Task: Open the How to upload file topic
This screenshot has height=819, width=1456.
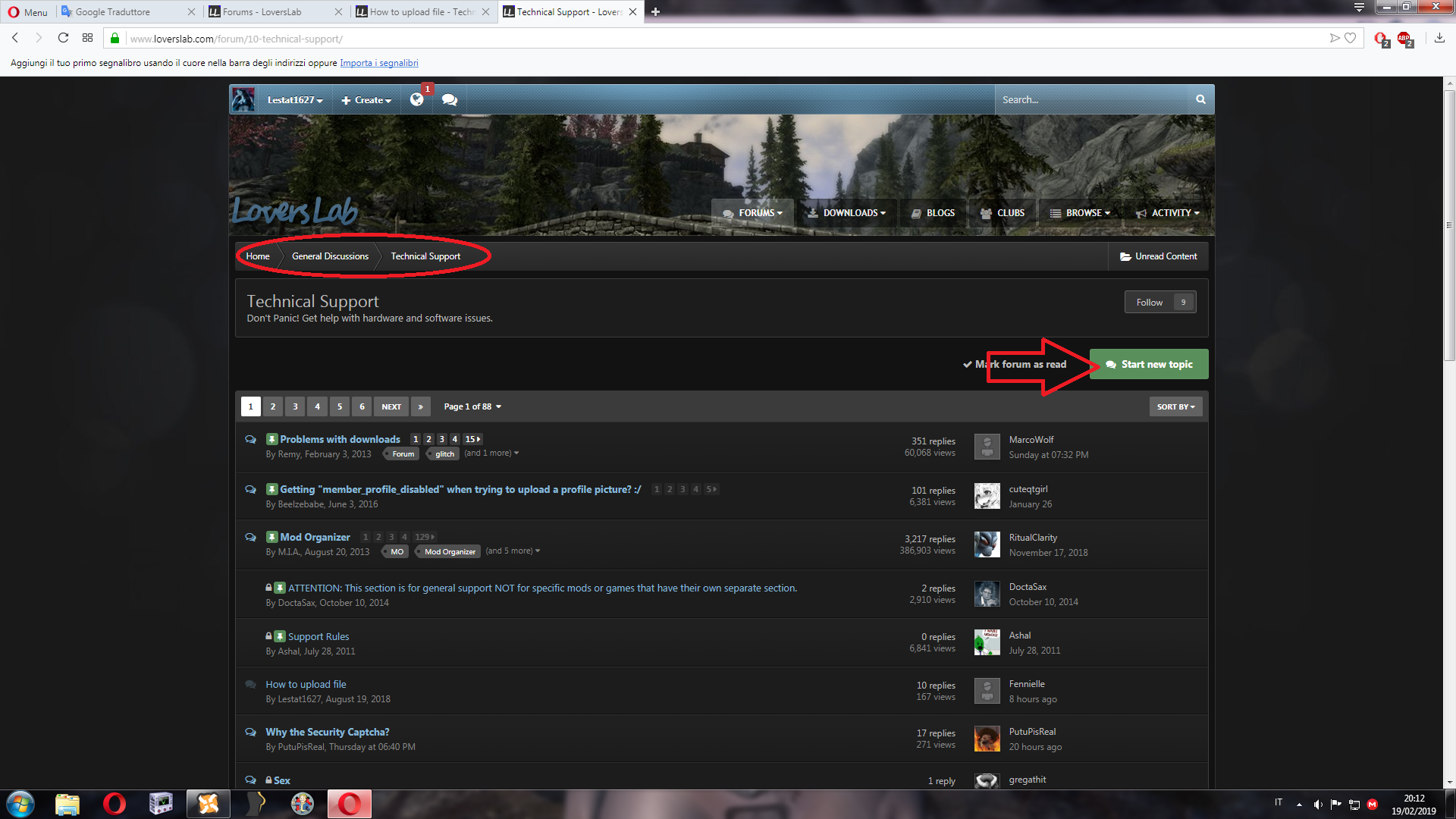Action: (306, 684)
